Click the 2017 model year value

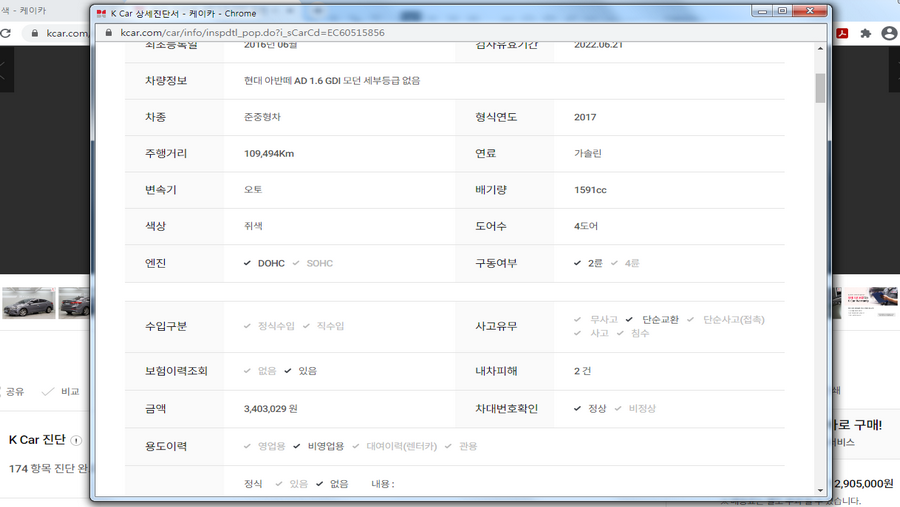(x=585, y=117)
